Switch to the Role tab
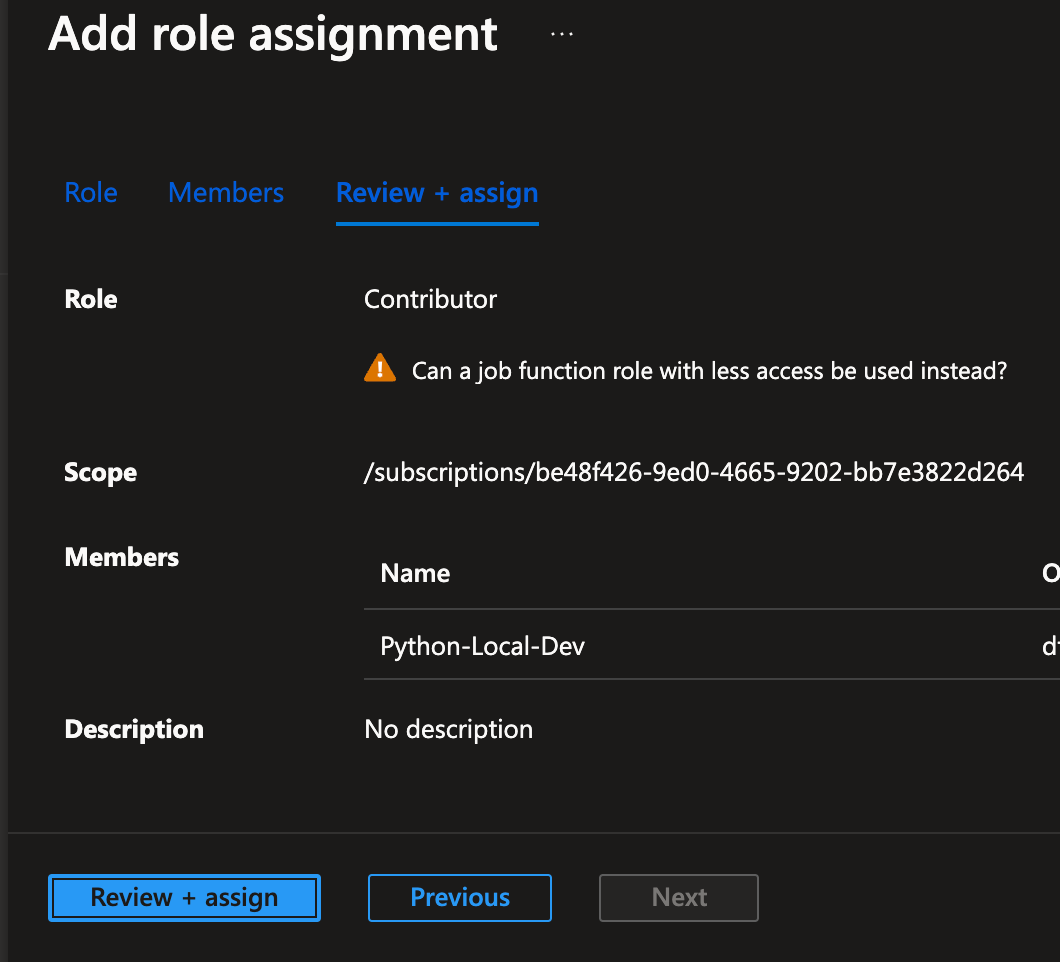Screen dimensions: 1060x962 click(91, 193)
